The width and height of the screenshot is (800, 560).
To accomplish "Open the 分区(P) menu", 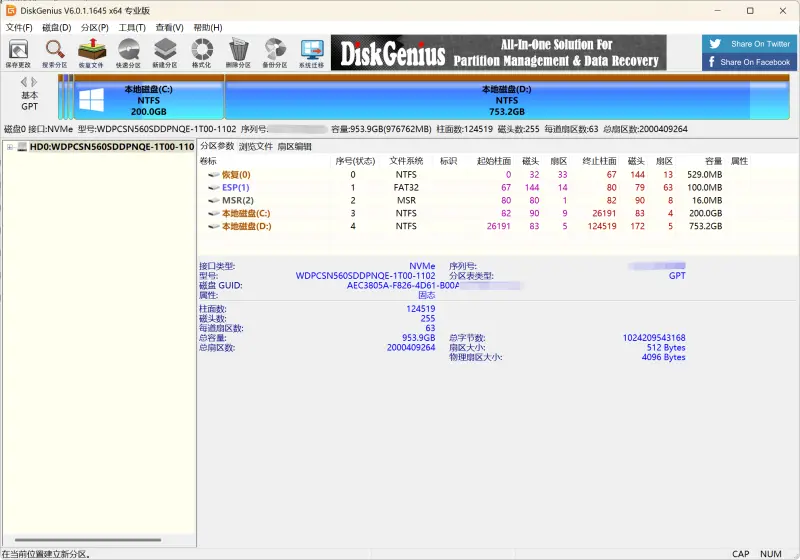I will [95, 28].
